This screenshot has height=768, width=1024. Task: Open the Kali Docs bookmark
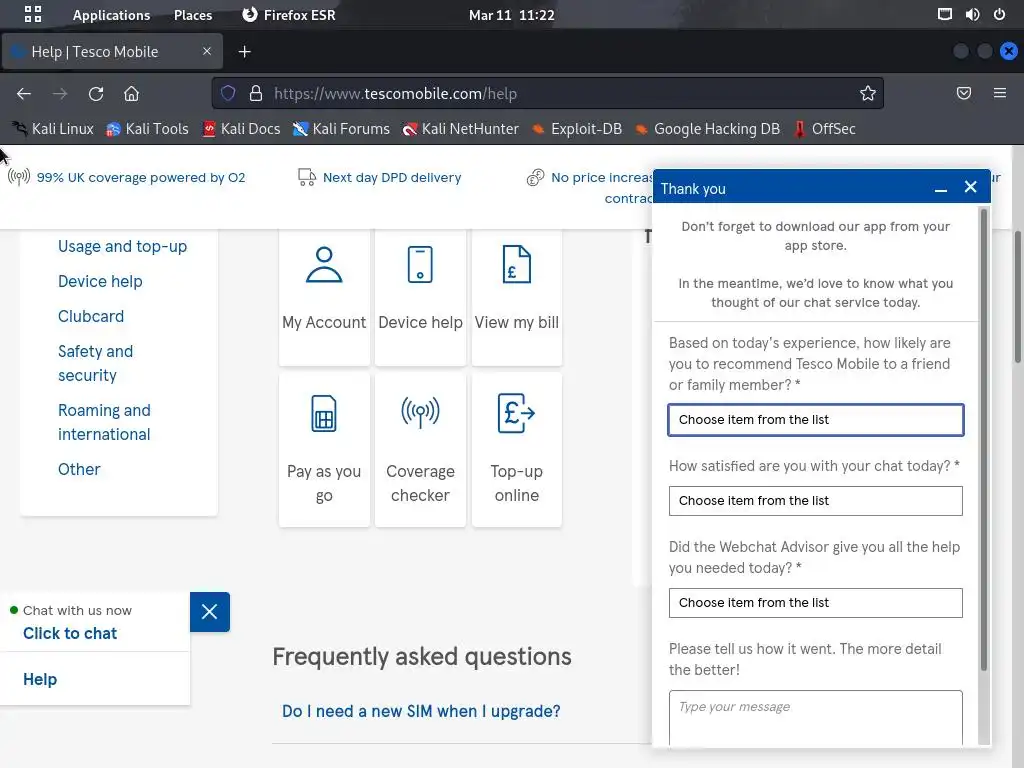click(241, 129)
